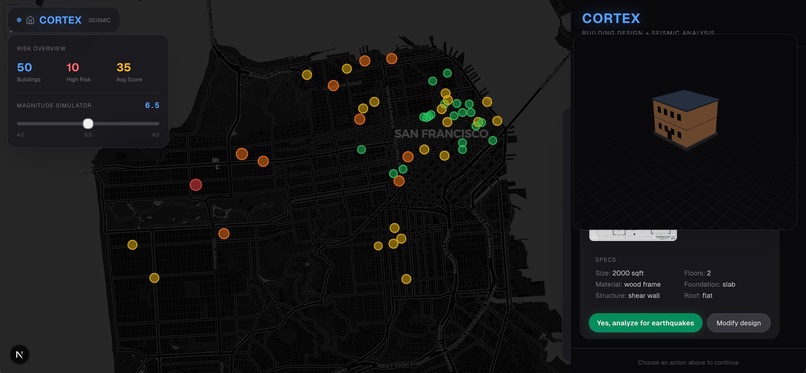The height and width of the screenshot is (373, 806).
Task: Click the "Floors: 2" spec
Action: [698, 273]
